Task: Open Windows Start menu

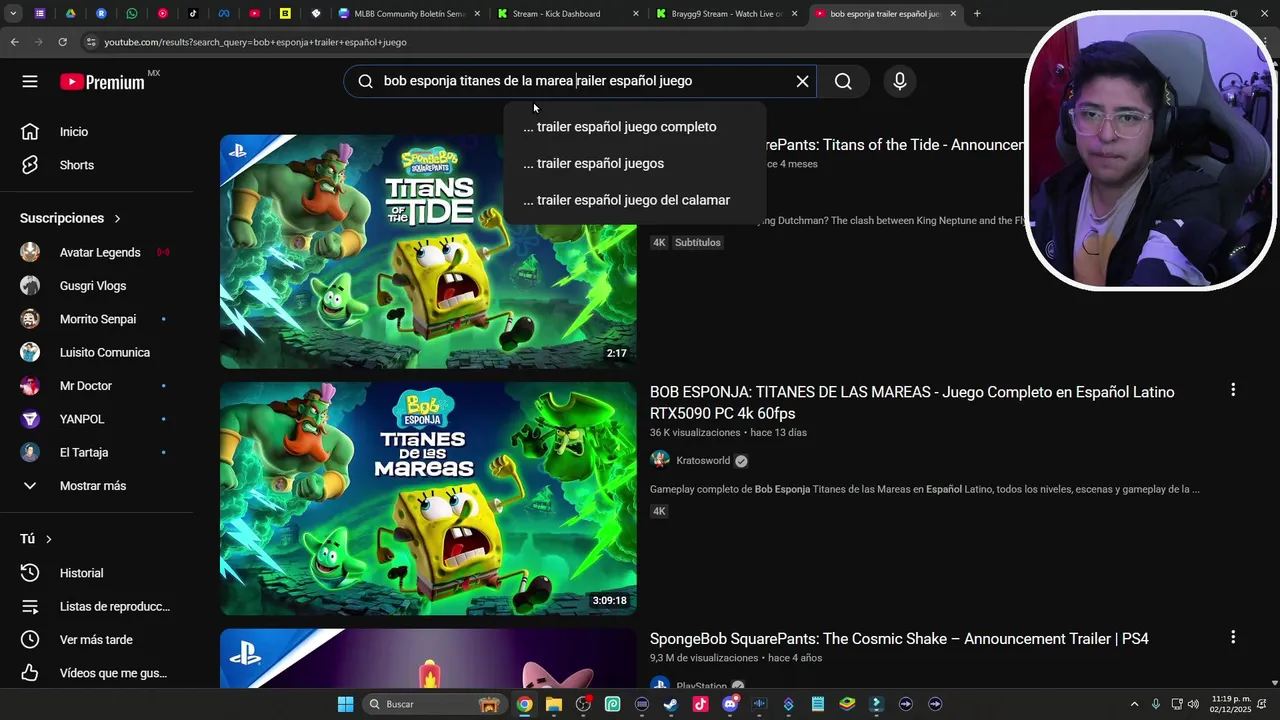Action: pyautogui.click(x=345, y=704)
